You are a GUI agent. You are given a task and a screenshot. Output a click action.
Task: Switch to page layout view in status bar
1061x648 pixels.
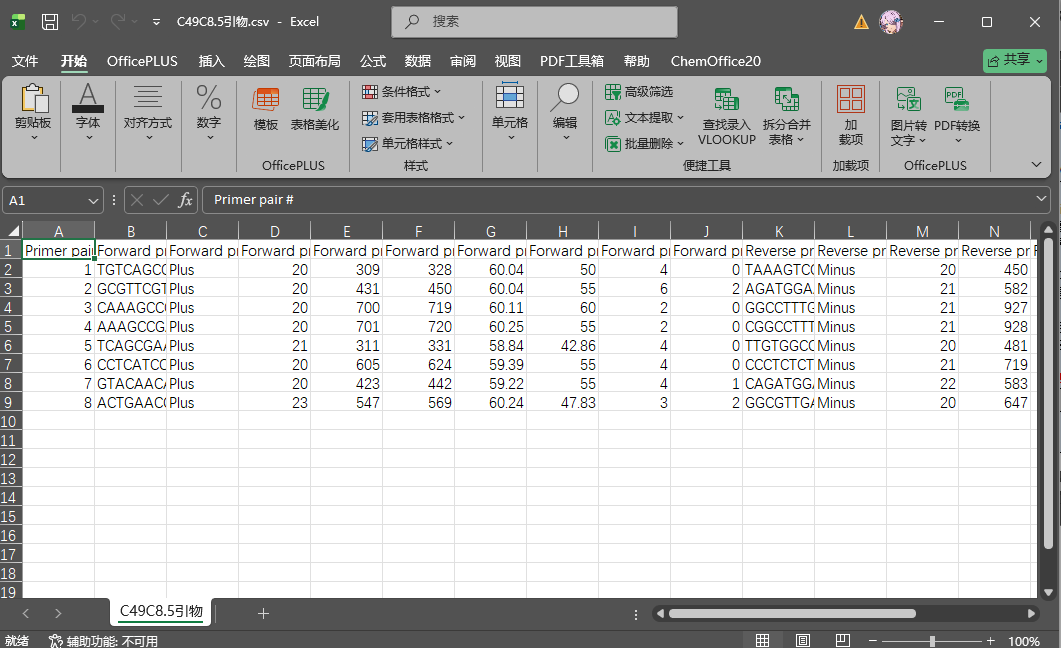[802, 640]
